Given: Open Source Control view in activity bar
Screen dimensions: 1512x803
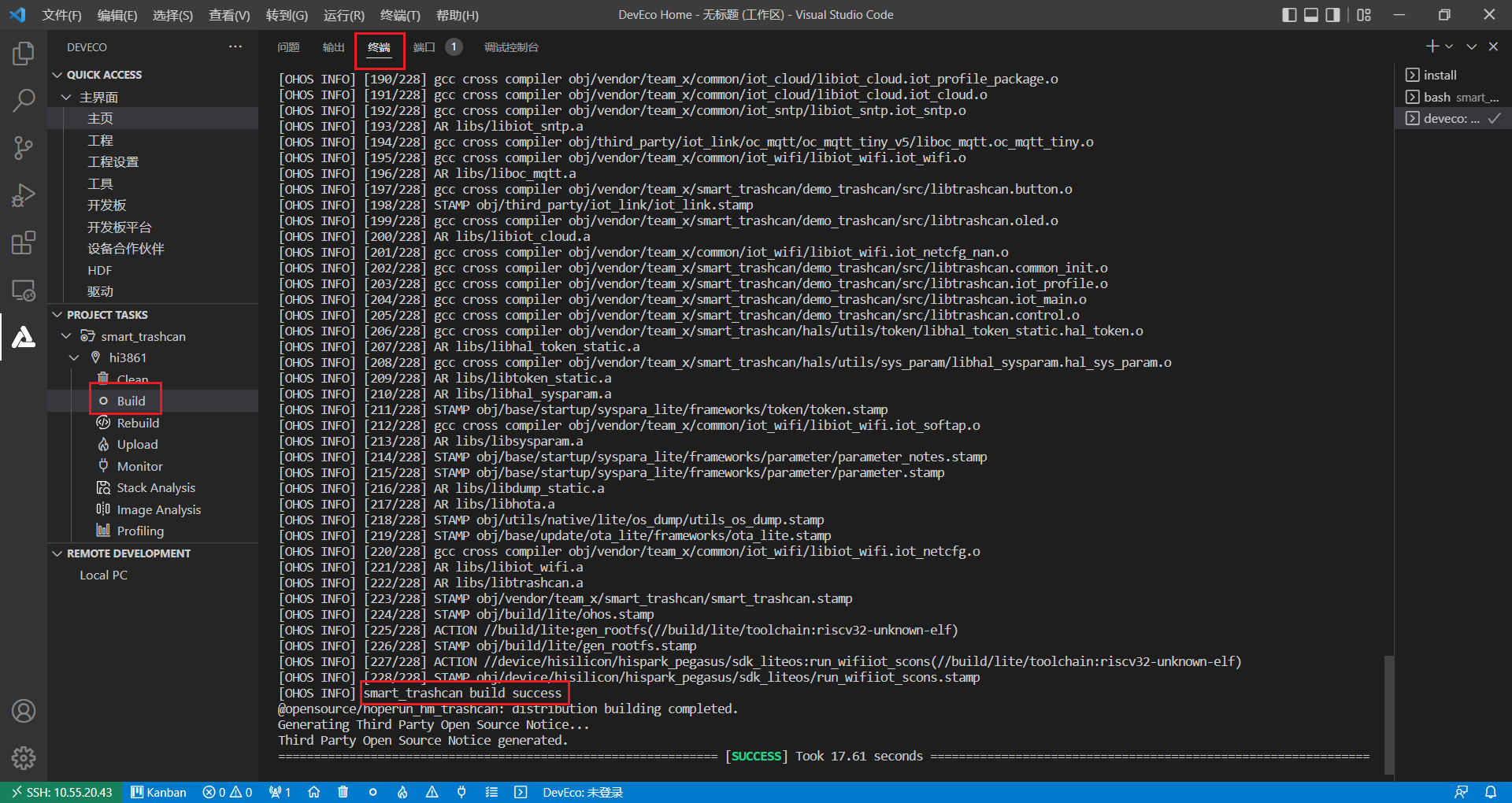Looking at the screenshot, I should [x=24, y=147].
